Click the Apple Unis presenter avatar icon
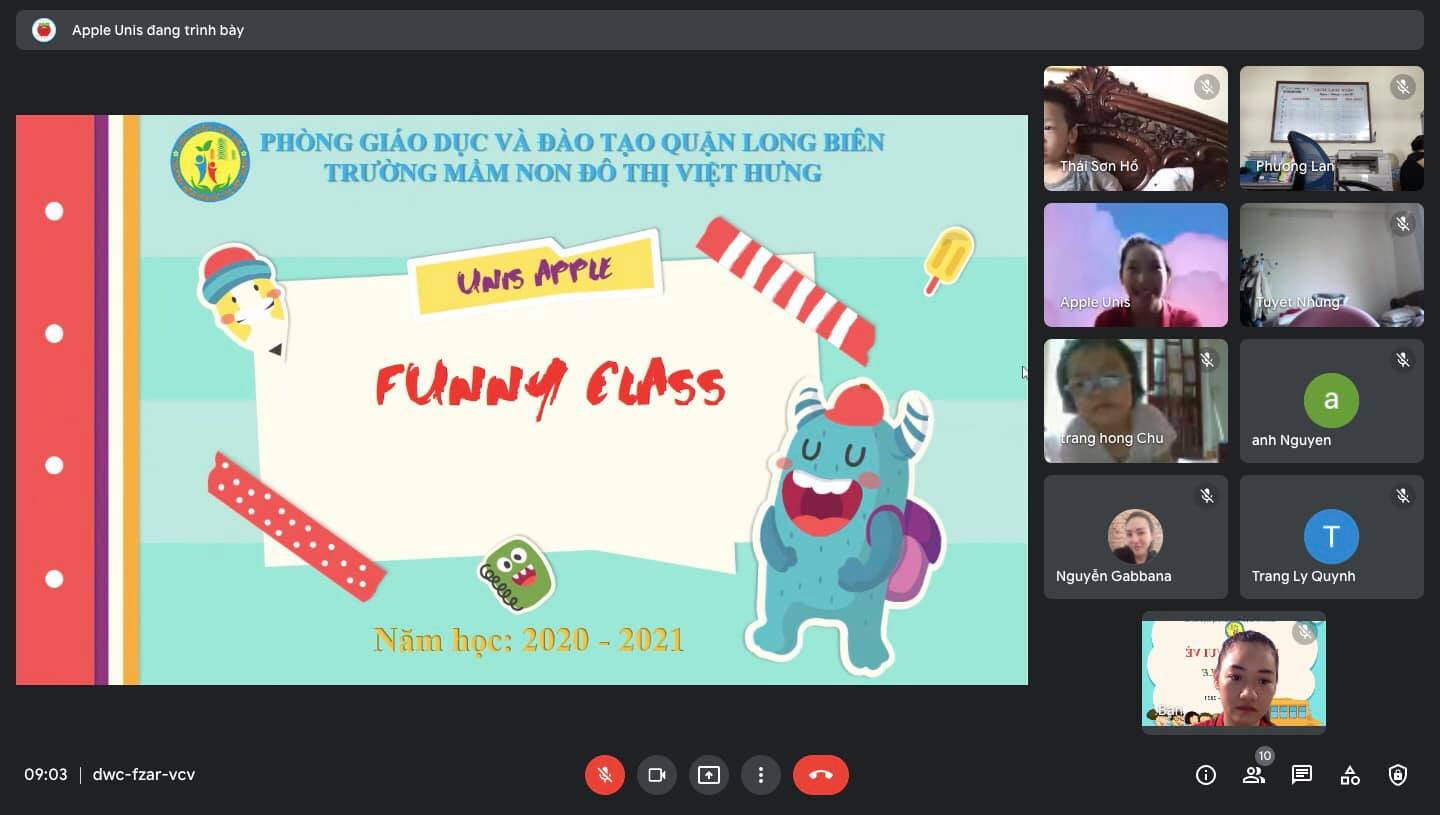Viewport: 1440px width, 815px height. [x=44, y=30]
